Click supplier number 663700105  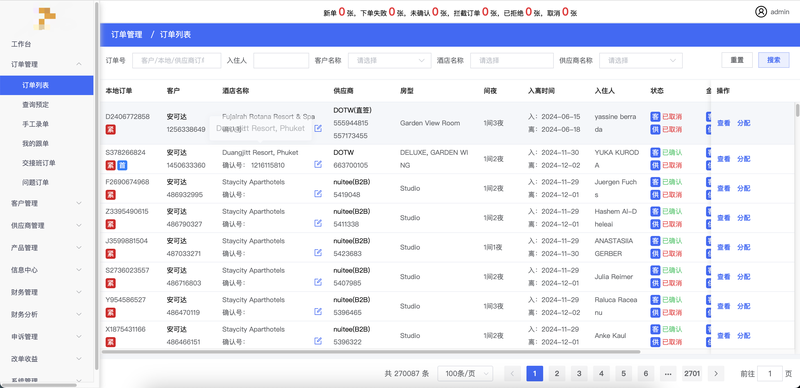[x=351, y=165]
